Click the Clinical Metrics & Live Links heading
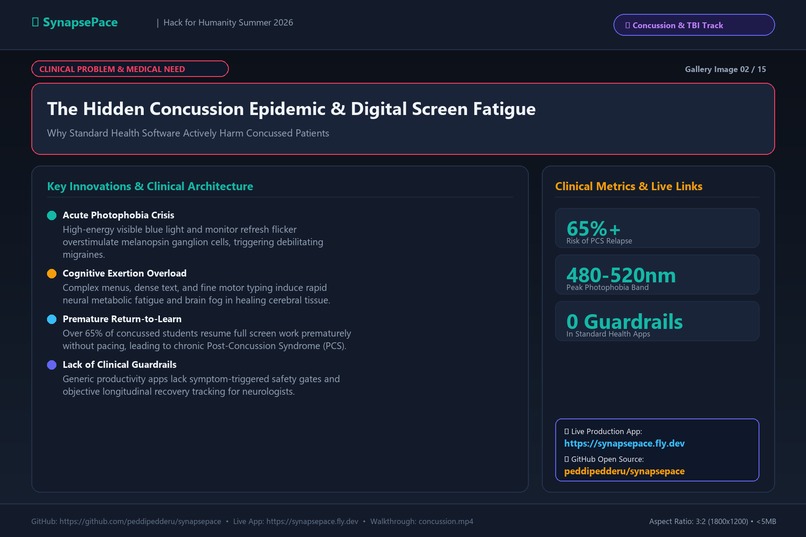 pos(629,186)
